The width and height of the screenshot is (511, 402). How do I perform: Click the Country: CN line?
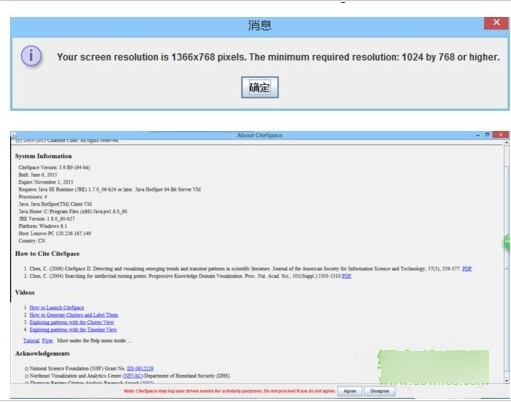point(32,241)
